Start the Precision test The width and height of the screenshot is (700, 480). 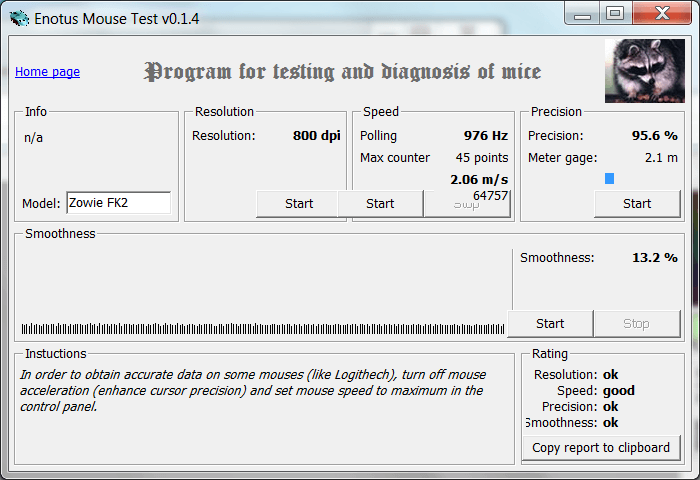click(637, 204)
